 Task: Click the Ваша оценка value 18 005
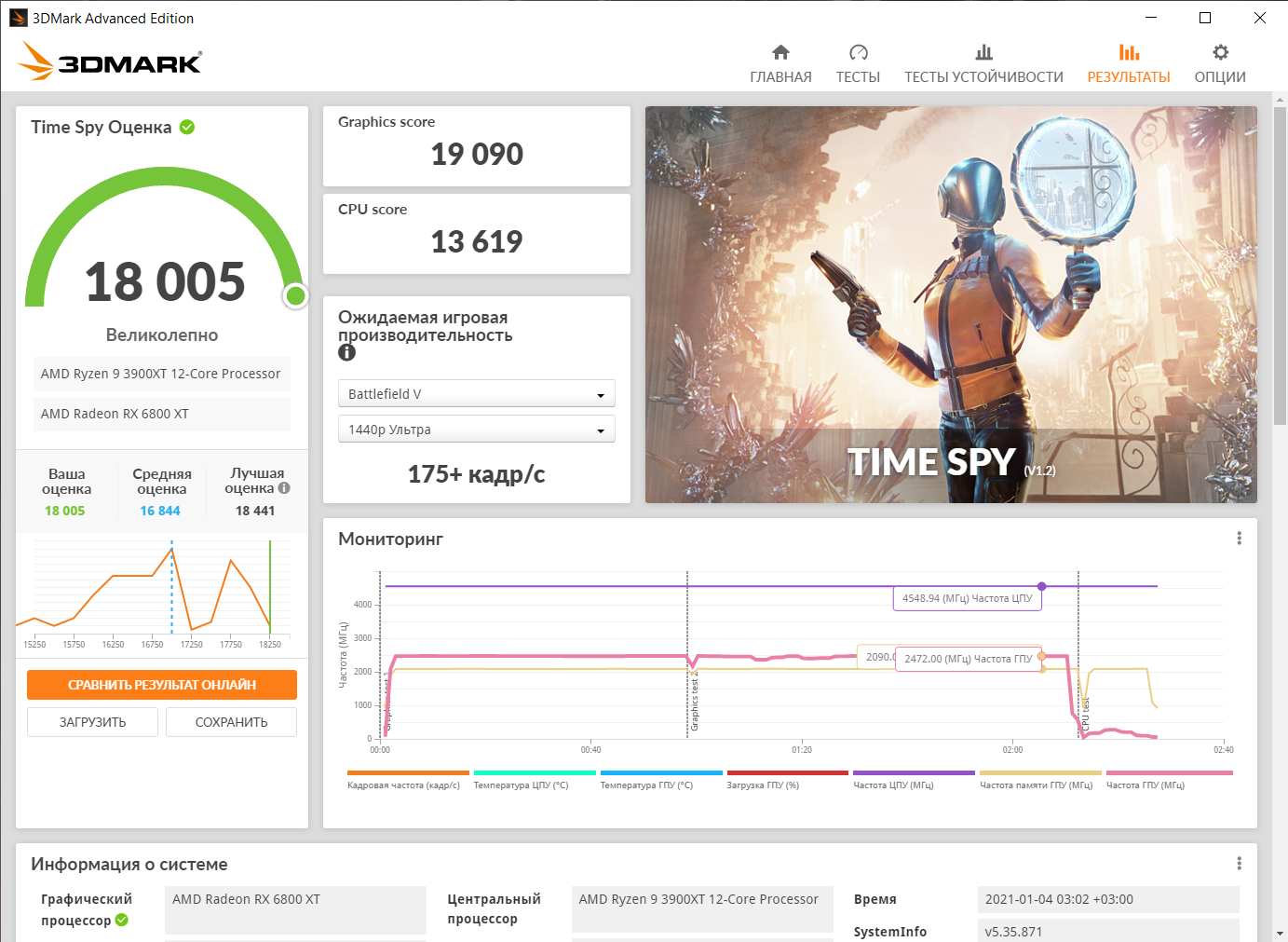click(x=65, y=511)
